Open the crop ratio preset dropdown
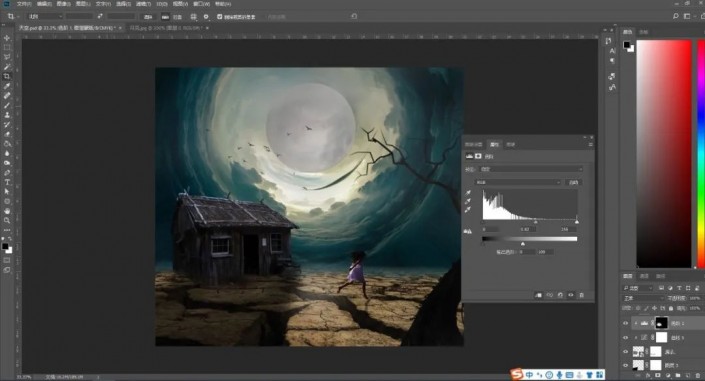Image resolution: width=705 pixels, height=381 pixels. [45, 17]
